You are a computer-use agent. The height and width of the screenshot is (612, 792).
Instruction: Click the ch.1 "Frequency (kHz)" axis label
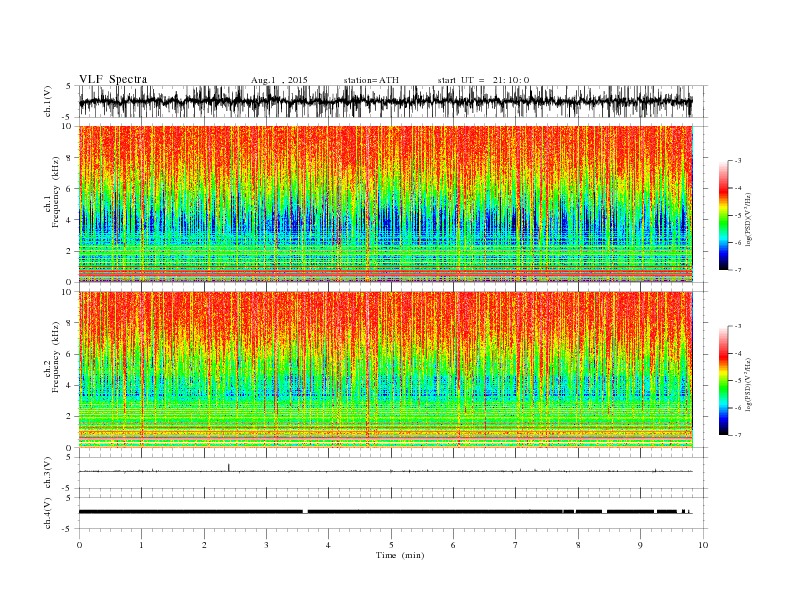(56, 192)
